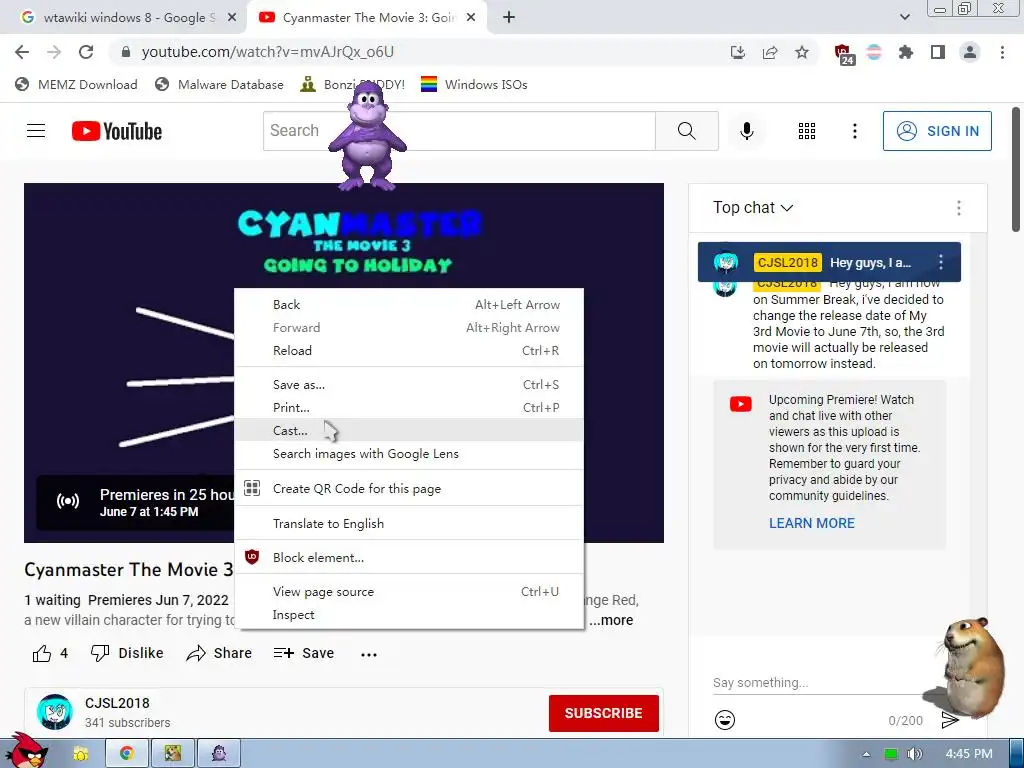Screen dimensions: 1024x768
Task: Open YouTube apps grid icon
Action: coord(807,131)
